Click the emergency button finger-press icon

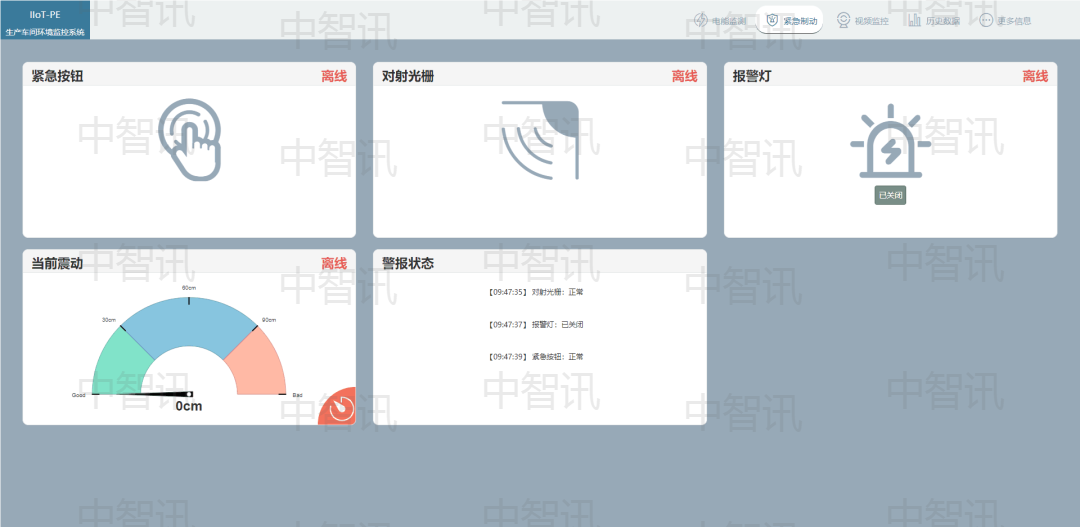(x=191, y=140)
